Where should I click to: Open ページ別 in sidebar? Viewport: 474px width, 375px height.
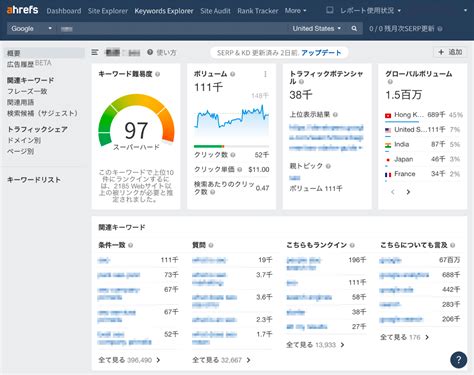pyautogui.click(x=20, y=151)
